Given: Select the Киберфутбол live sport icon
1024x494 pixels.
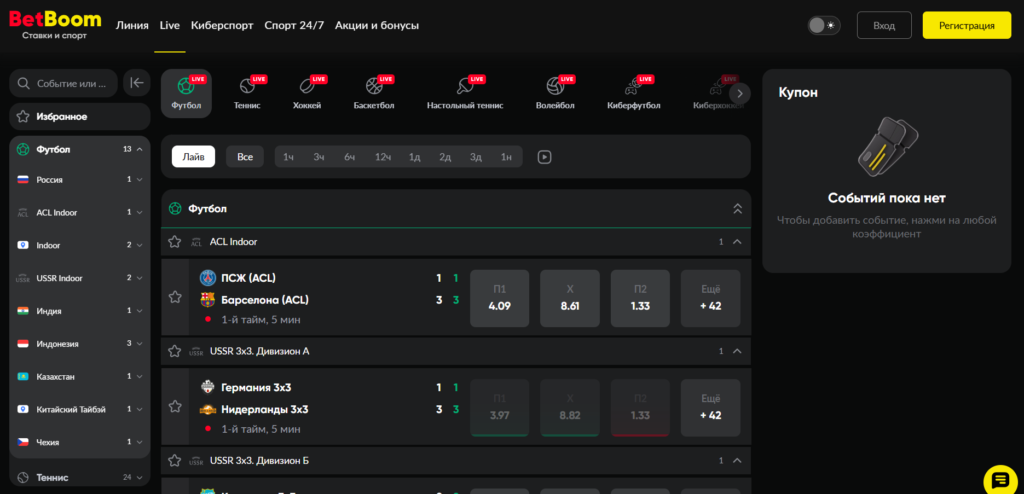Looking at the screenshot, I should point(633,93).
